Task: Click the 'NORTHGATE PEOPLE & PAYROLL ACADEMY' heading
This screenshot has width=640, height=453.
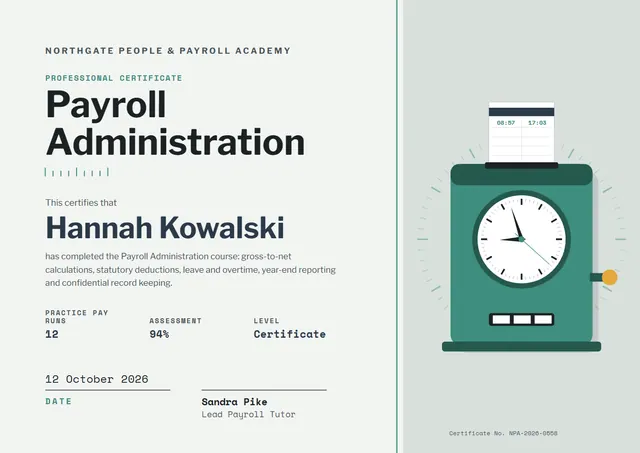Action: tap(168, 51)
